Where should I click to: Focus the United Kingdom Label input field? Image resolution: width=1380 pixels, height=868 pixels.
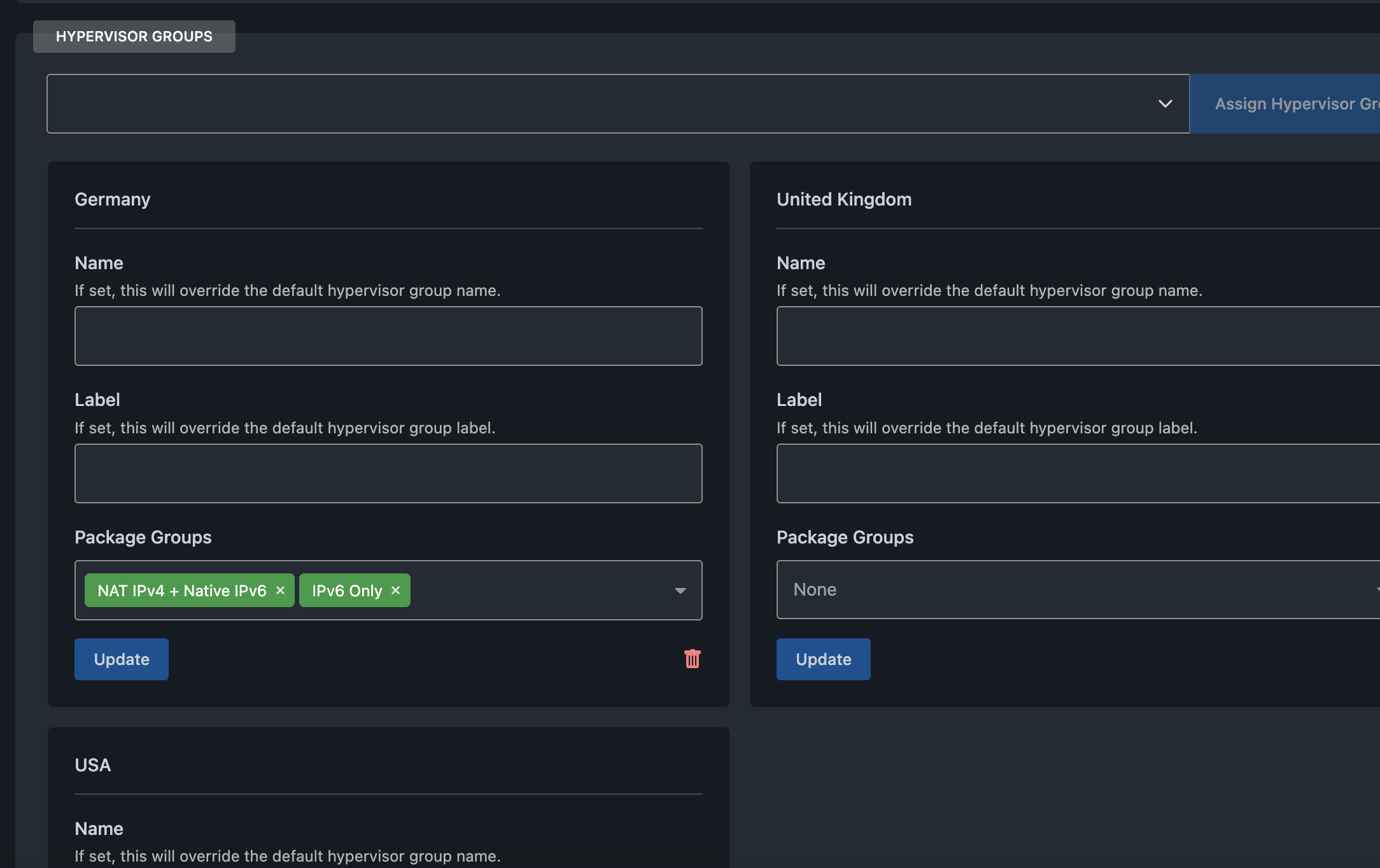[1078, 473]
